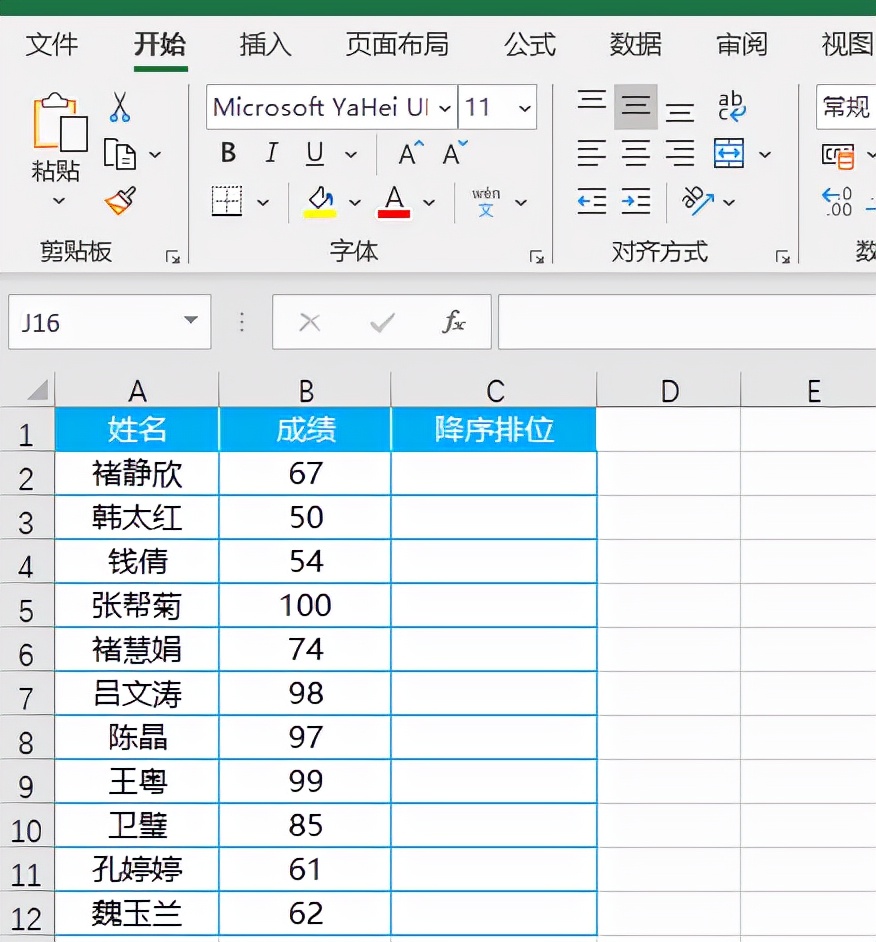Open the 常规 number format box
The height and width of the screenshot is (942, 876).
[x=846, y=107]
